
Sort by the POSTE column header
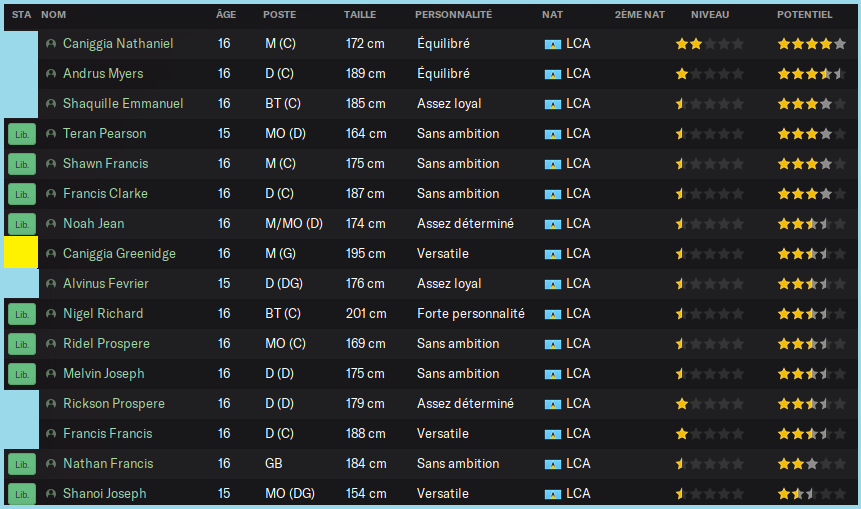(279, 15)
